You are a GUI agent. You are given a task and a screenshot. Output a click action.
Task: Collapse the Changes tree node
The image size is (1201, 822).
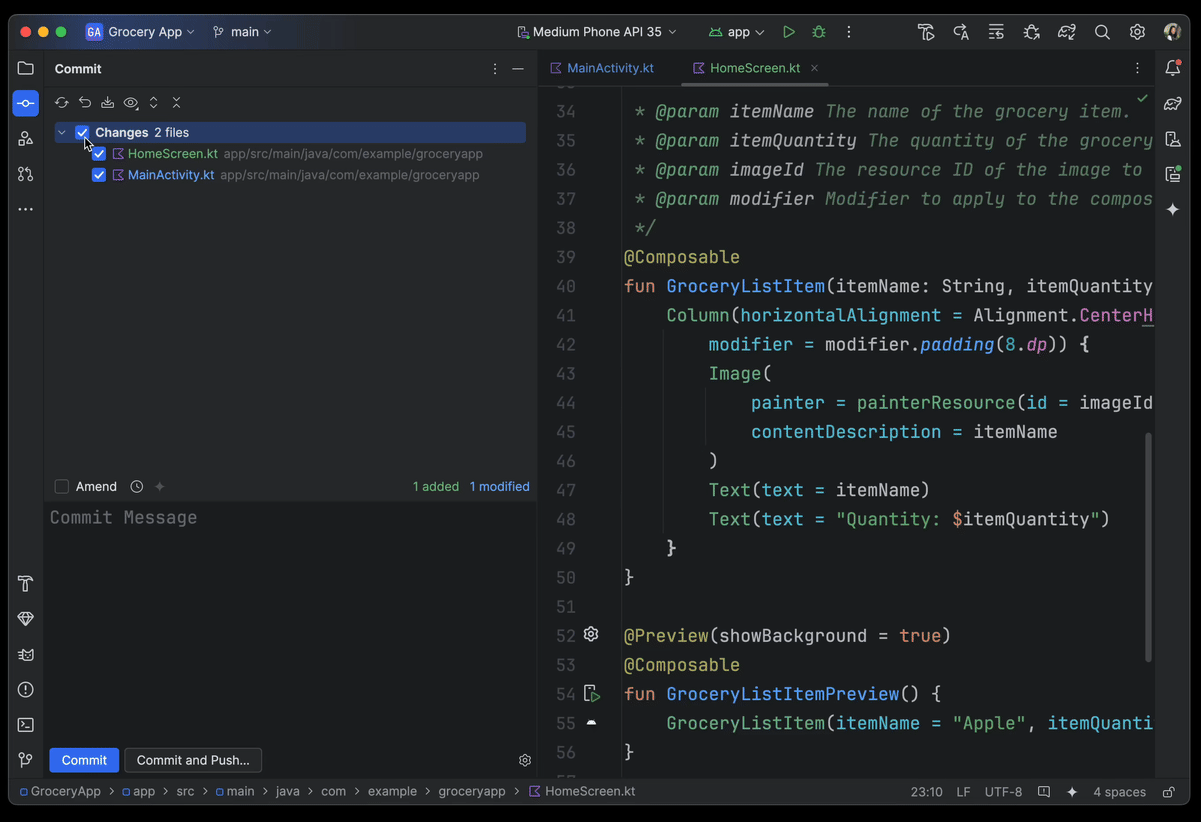pos(62,131)
